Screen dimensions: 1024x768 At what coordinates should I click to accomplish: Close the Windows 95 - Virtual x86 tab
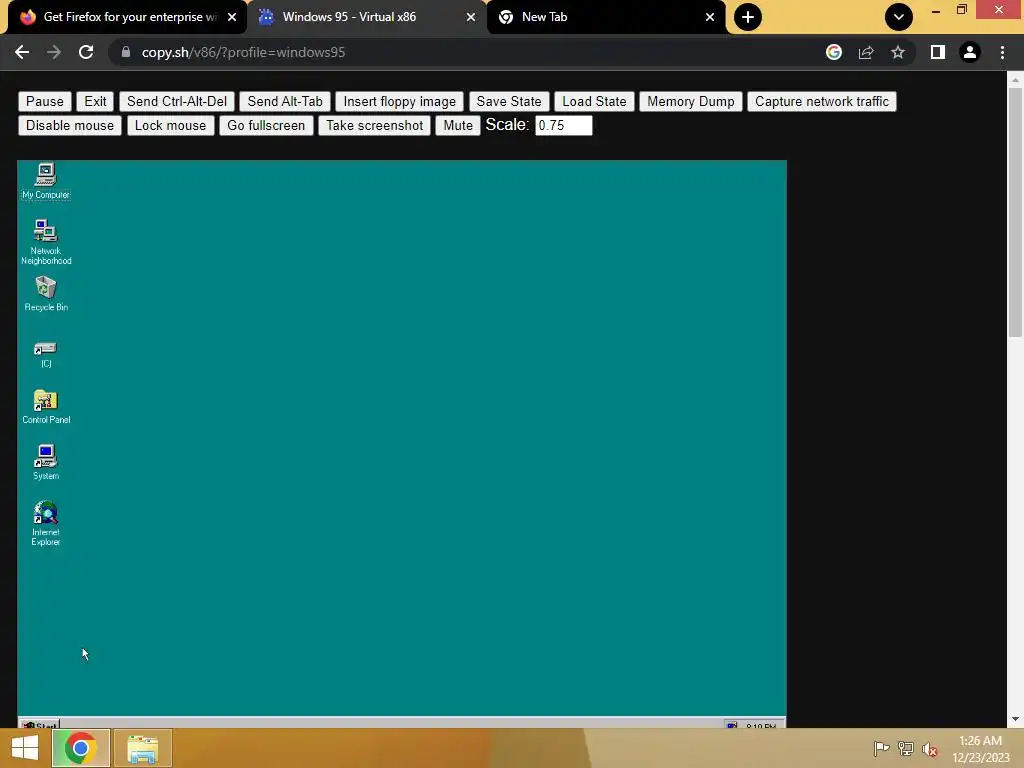471,17
